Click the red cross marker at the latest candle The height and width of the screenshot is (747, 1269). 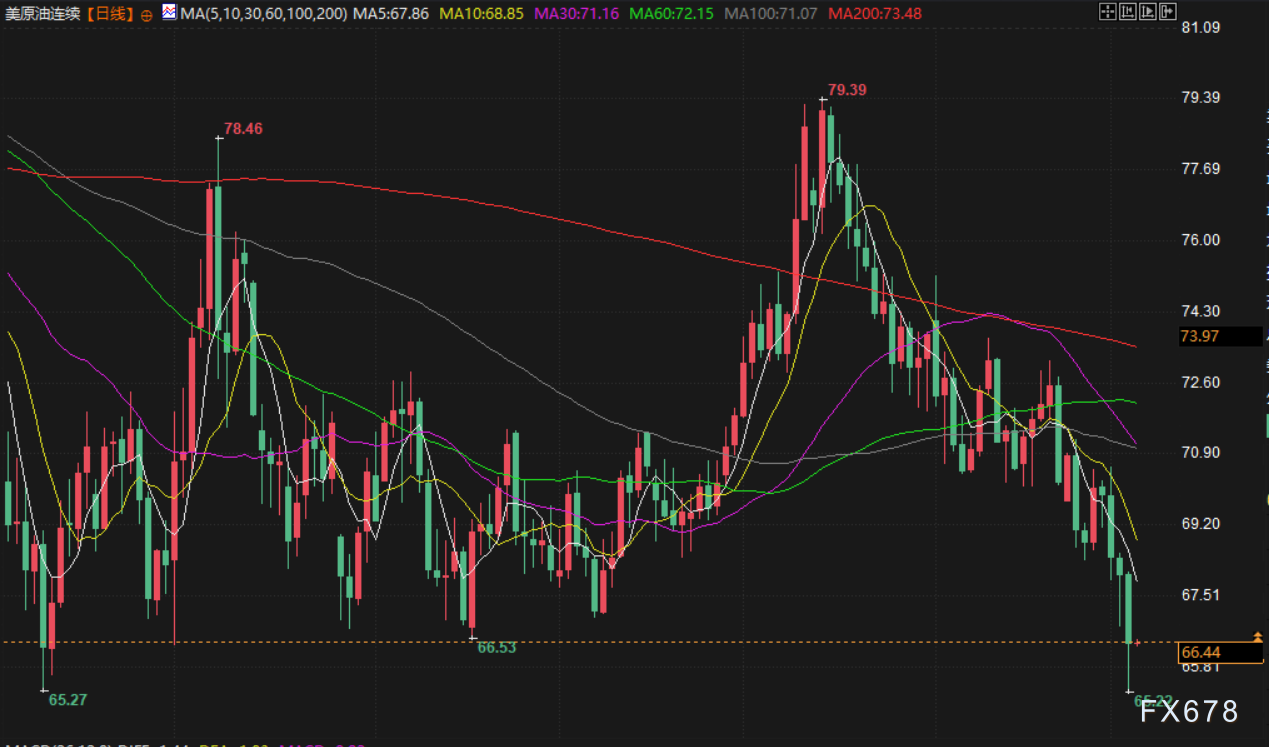1135,643
